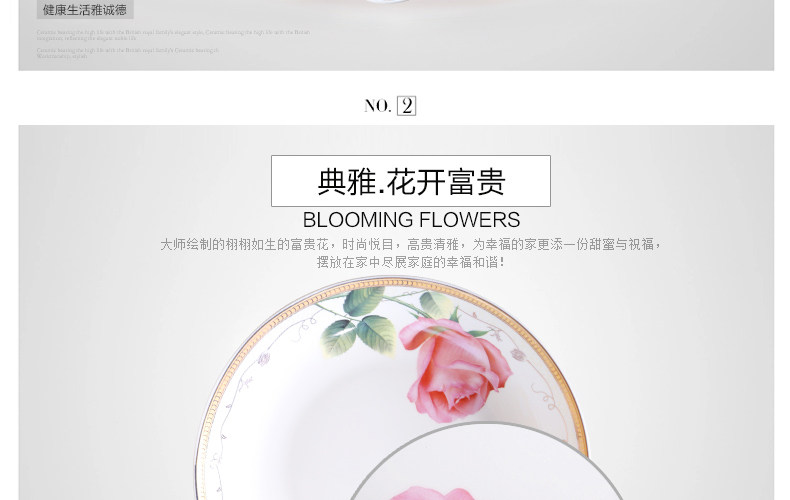Click the line 摆放在家中尽展家庭的幸福和谐
The height and width of the screenshot is (500, 790).
coord(411,262)
